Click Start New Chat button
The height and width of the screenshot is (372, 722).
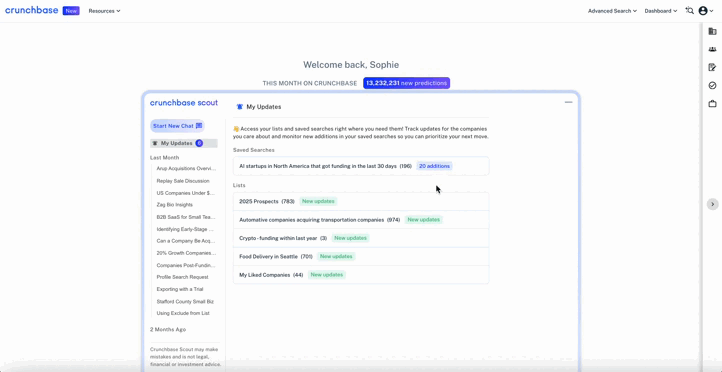click(177, 126)
